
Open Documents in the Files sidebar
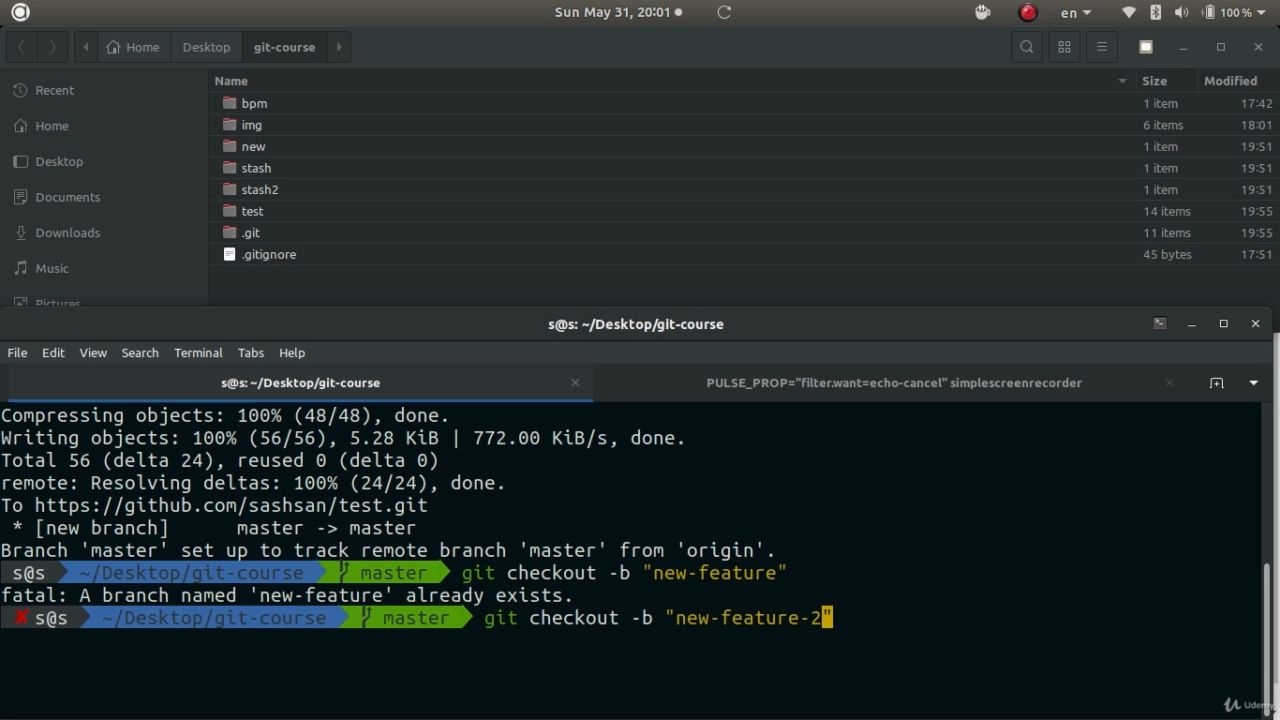pyautogui.click(x=67, y=197)
